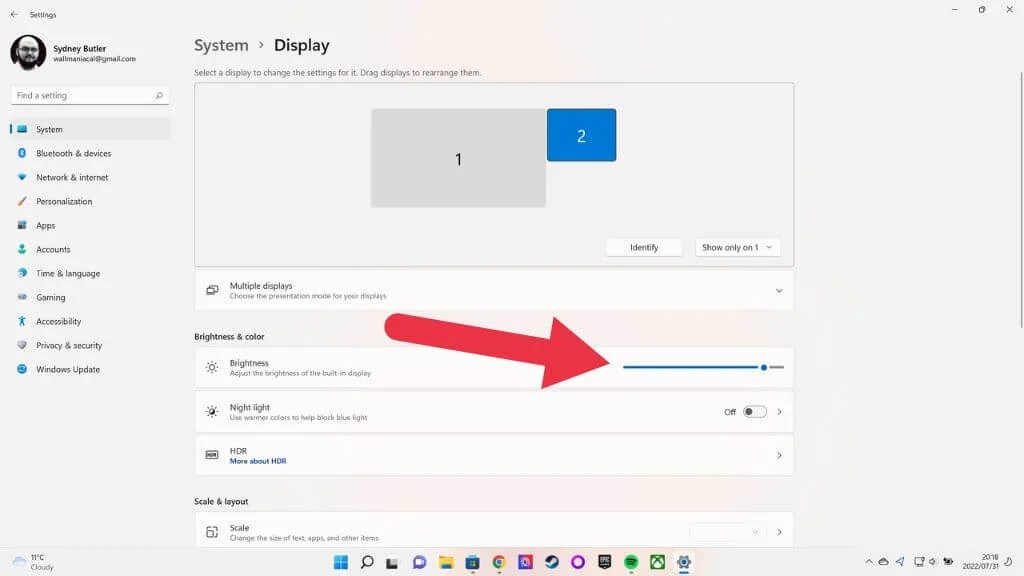Click the Gaming controller icon in sidebar
Image resolution: width=1024 pixels, height=576 pixels.
(19, 297)
